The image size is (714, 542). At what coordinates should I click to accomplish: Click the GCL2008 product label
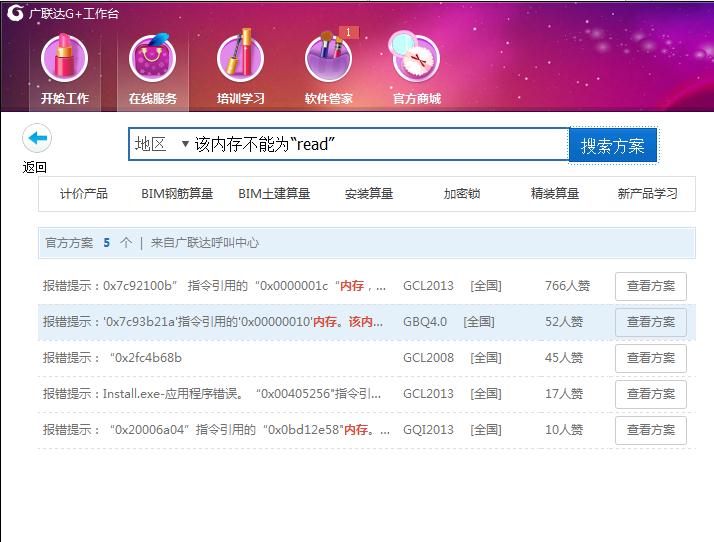[428, 358]
